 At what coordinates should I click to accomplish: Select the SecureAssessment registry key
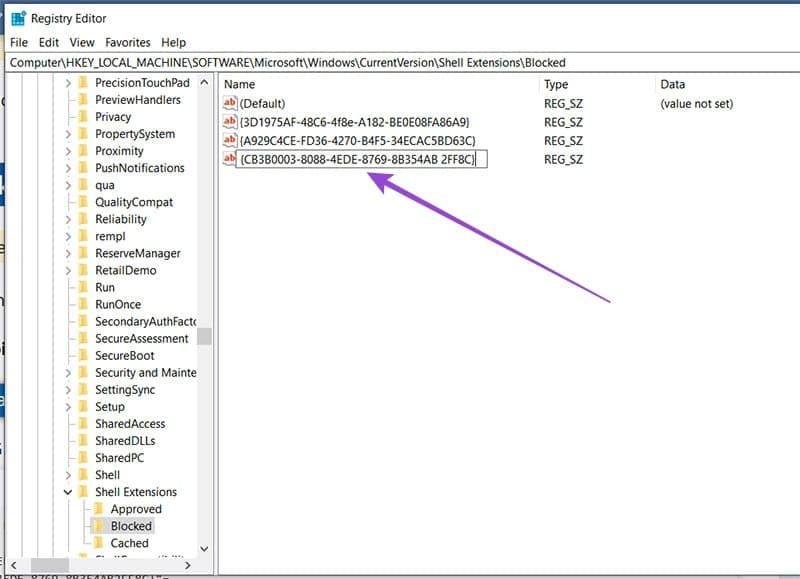(142, 339)
